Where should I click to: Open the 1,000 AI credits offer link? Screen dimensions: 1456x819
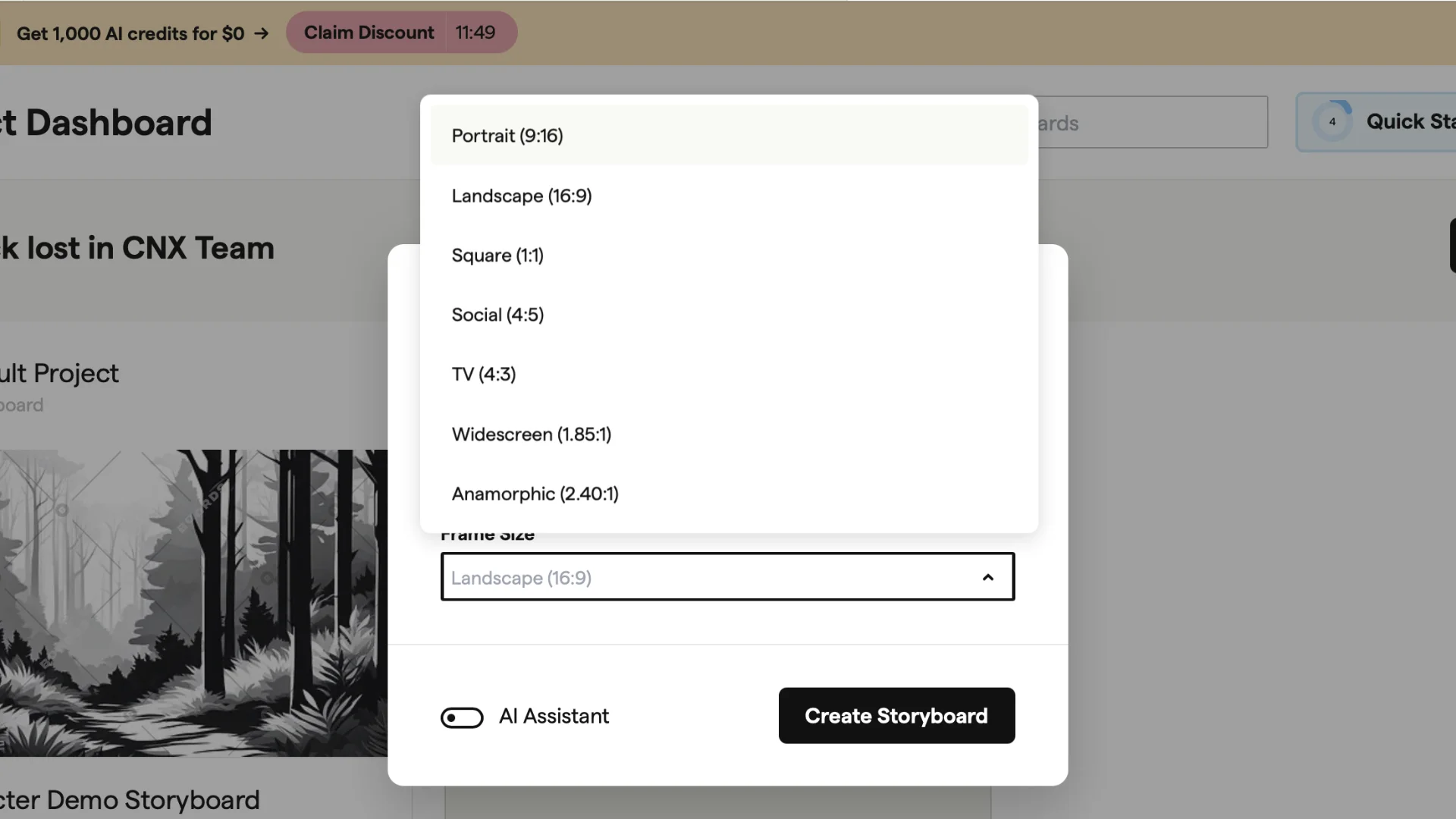[x=130, y=34]
